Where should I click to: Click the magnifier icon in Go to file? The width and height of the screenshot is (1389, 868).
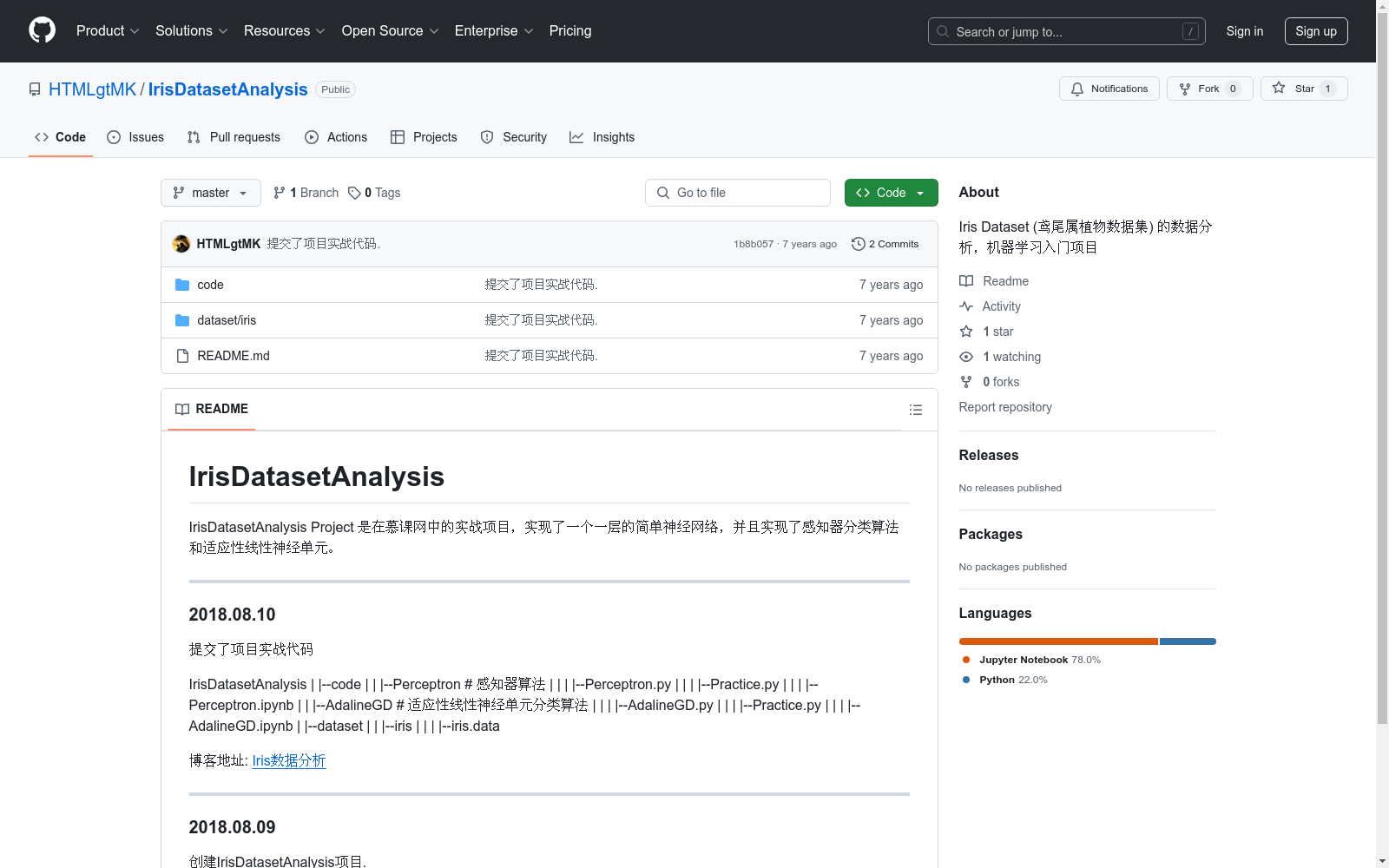point(663,193)
